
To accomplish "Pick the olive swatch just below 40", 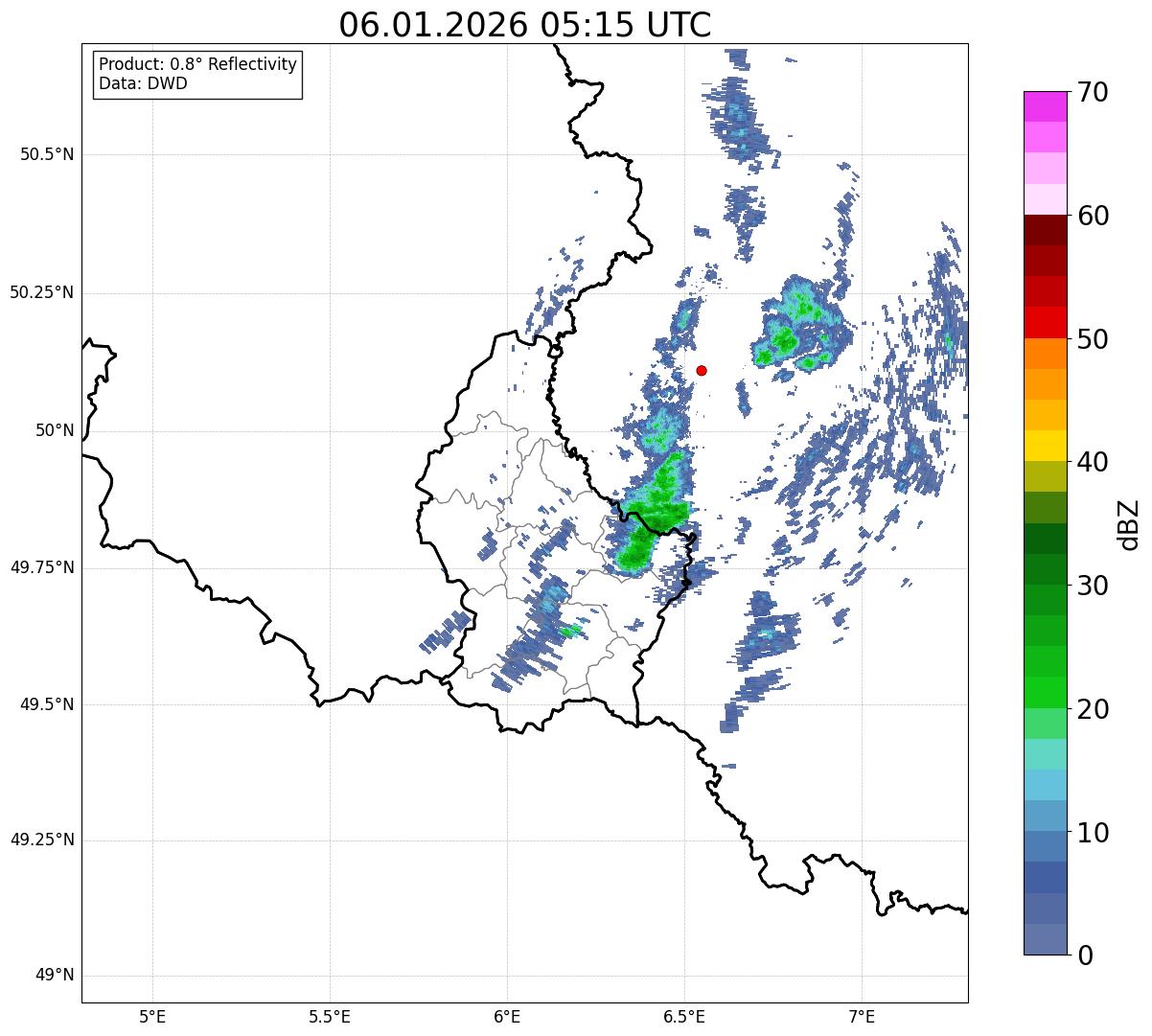I will click(x=1046, y=476).
